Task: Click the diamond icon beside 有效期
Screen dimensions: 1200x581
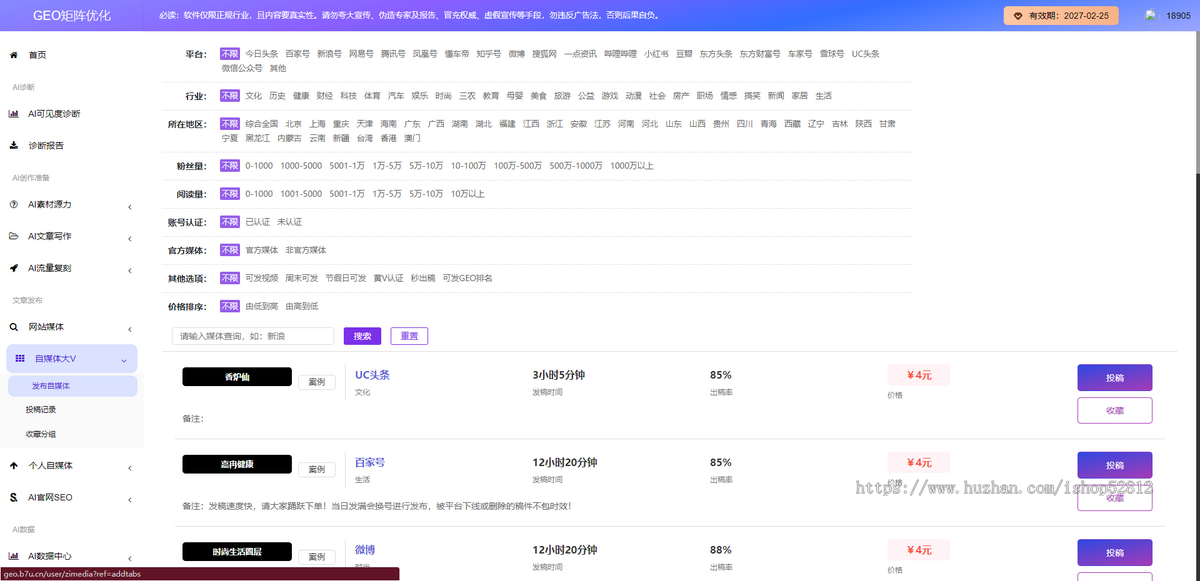Action: click(x=1018, y=16)
